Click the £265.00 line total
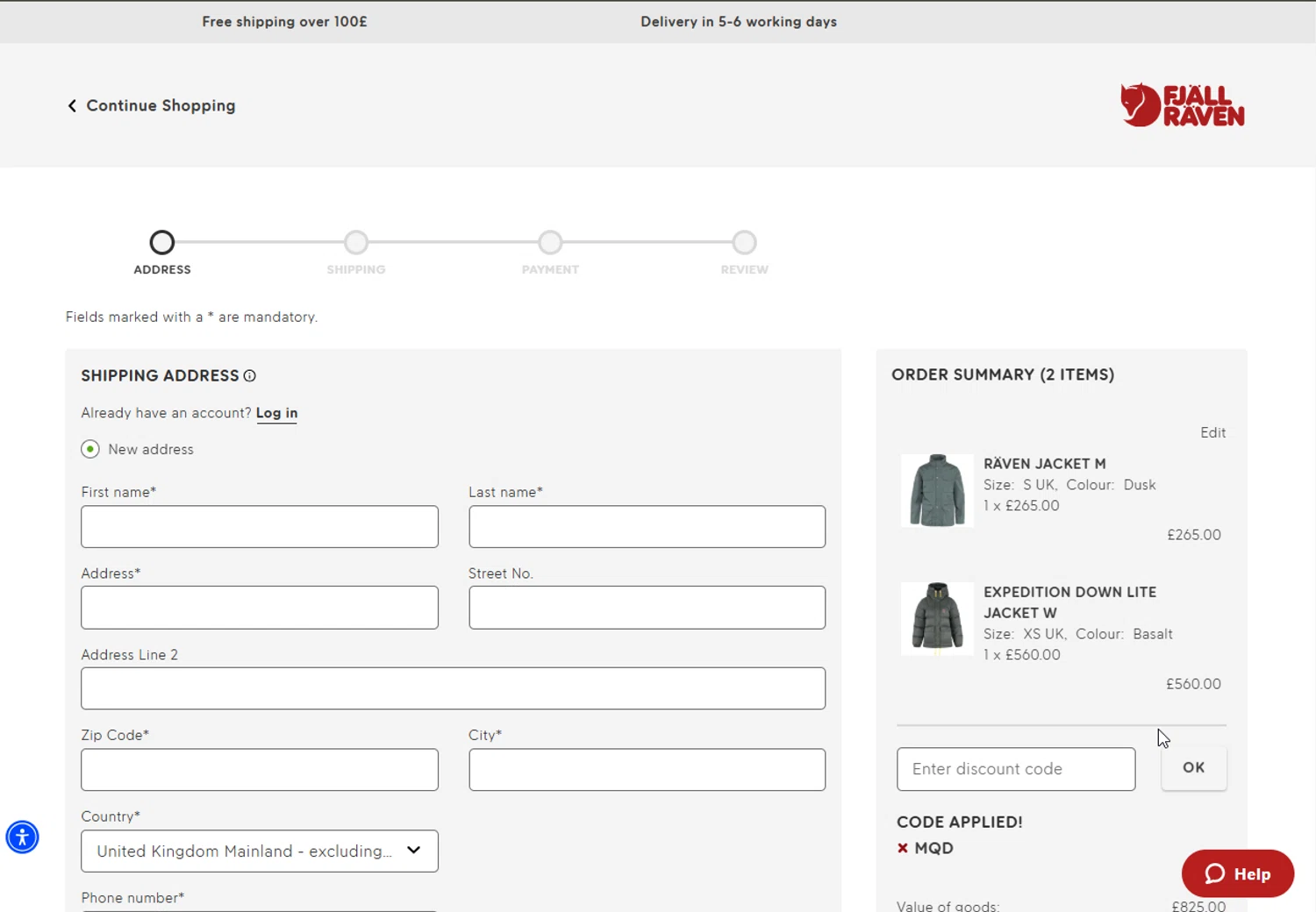The width and height of the screenshot is (1316, 912). click(x=1194, y=535)
